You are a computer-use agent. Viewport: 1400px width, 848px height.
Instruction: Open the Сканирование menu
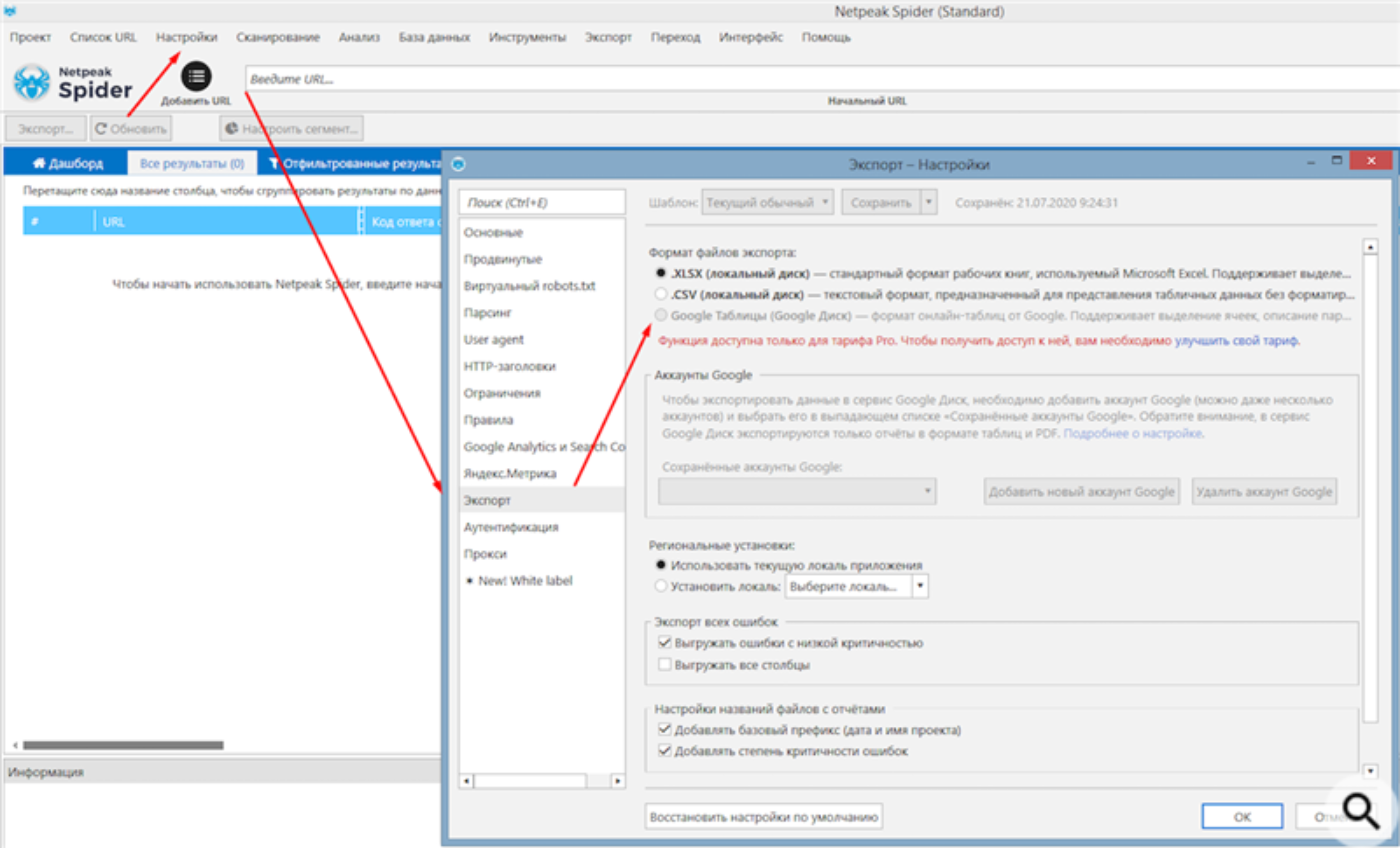coord(278,37)
